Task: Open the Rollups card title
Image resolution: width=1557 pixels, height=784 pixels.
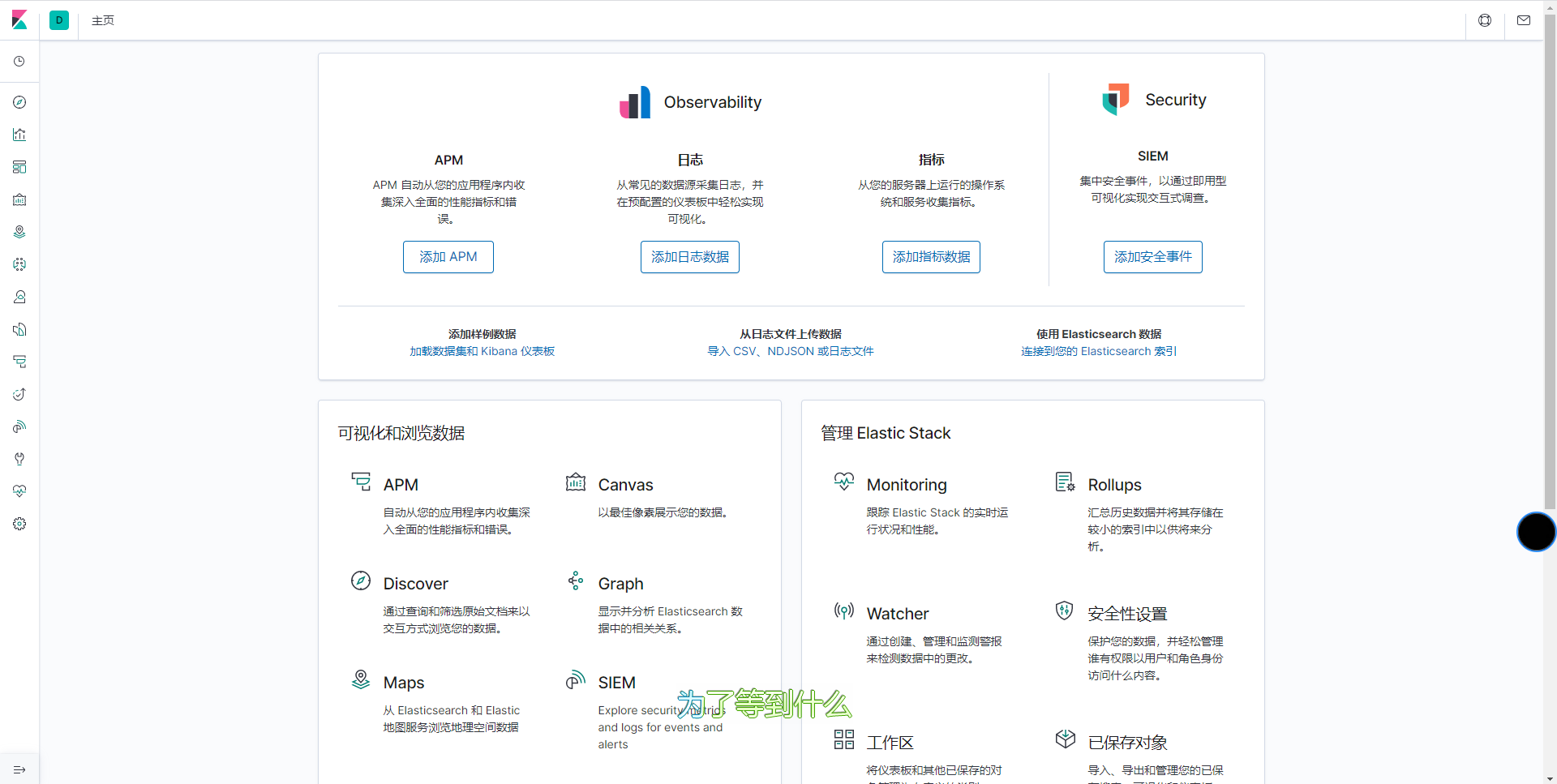Action: (1115, 485)
